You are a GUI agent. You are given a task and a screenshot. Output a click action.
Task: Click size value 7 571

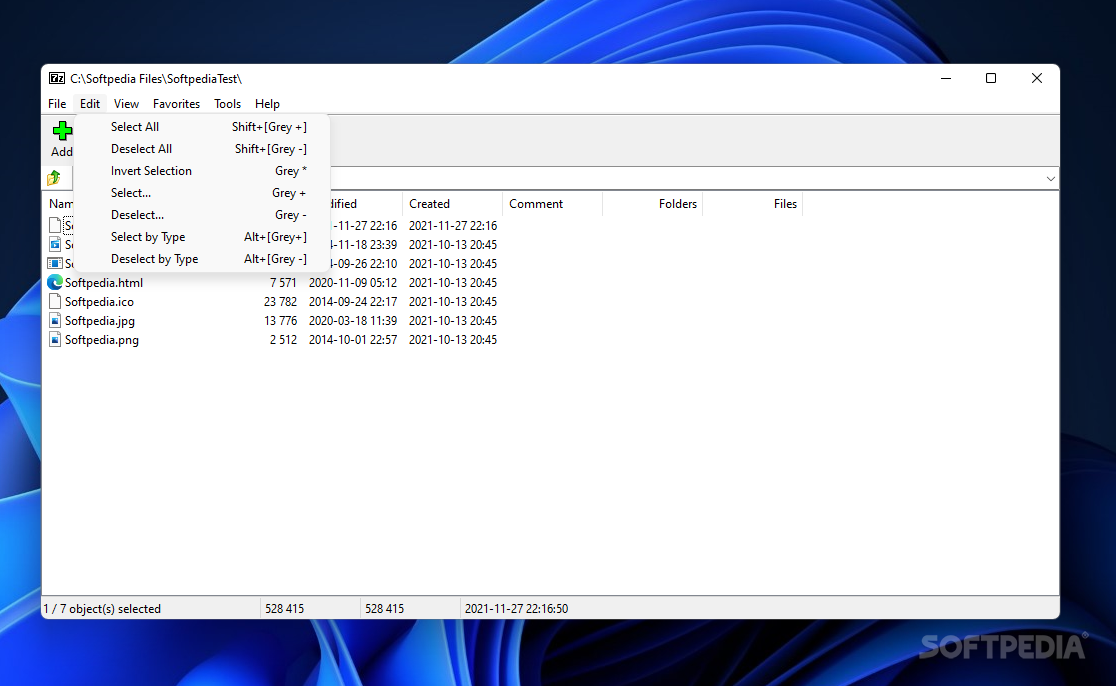[x=283, y=283]
